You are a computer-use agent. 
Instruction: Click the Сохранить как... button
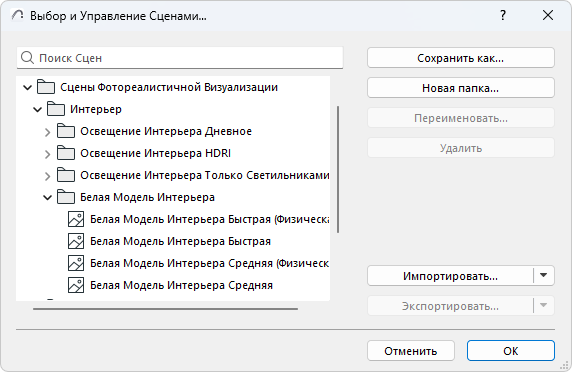461,58
